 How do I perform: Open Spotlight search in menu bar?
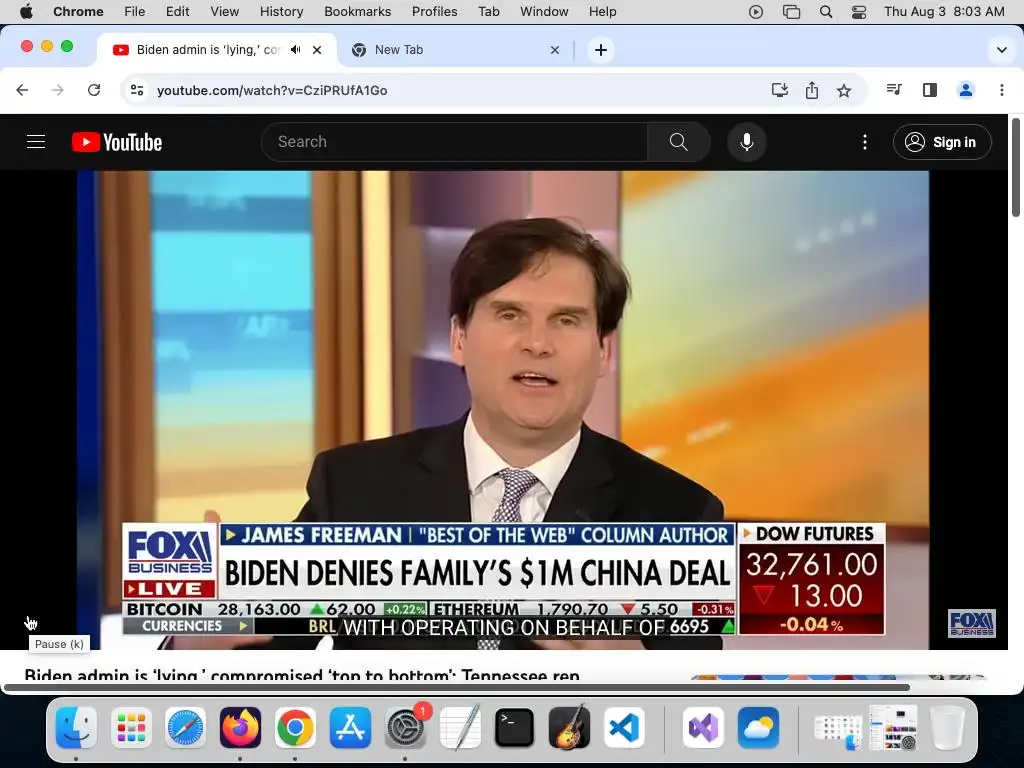click(x=825, y=11)
